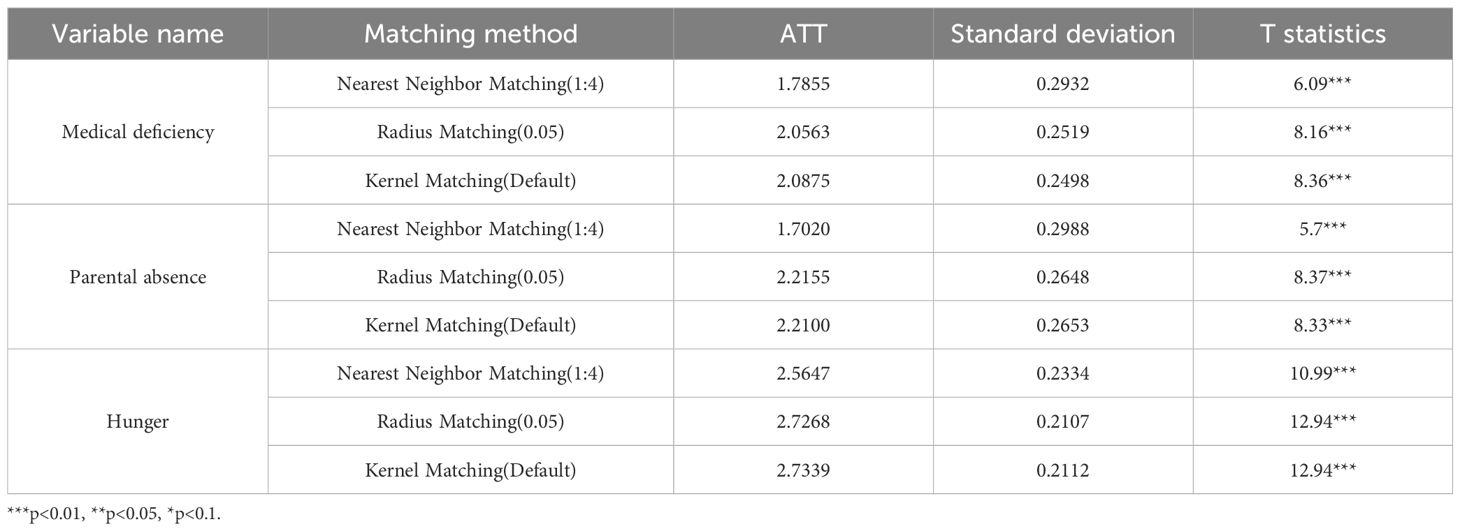
Task: Click the Hunger row label
Action: [136, 422]
